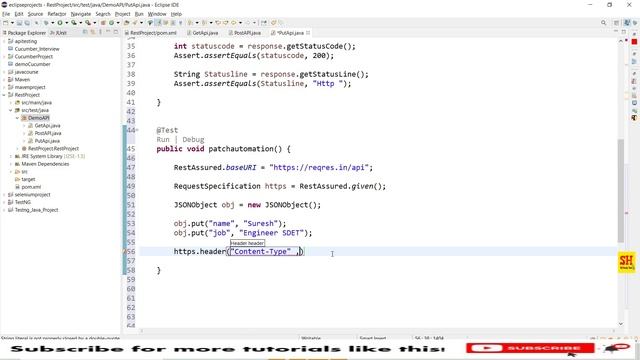Viewport: 640px width, 360px height.
Task: Expand the JRE System Library node
Action: tap(11, 156)
